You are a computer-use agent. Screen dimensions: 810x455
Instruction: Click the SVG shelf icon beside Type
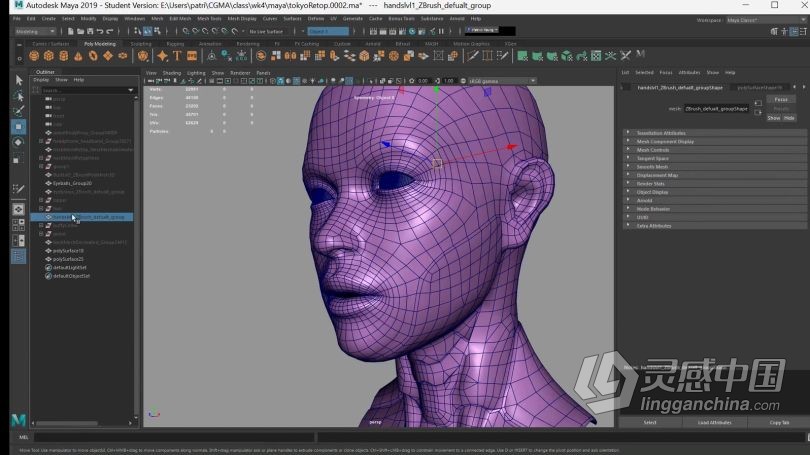point(192,56)
